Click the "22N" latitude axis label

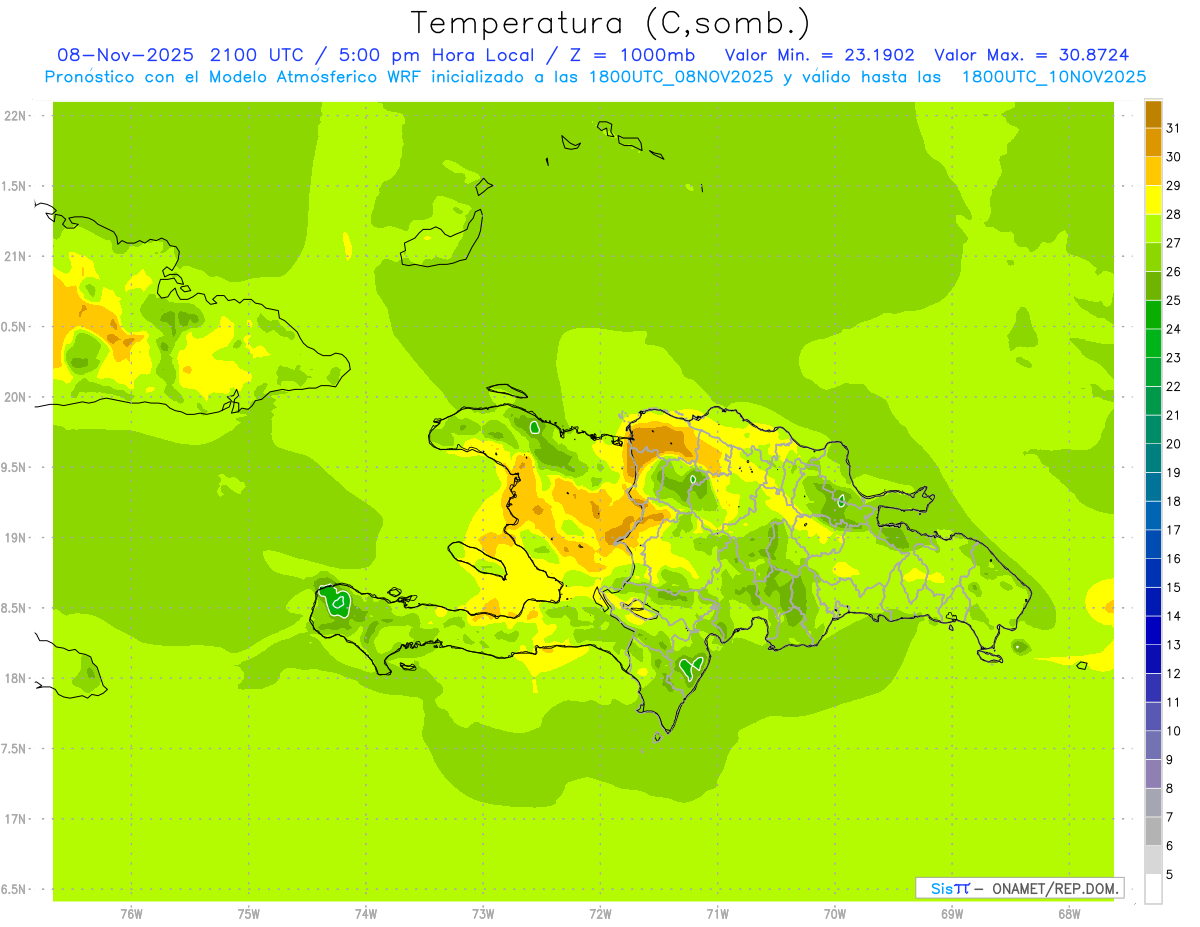pyautogui.click(x=16, y=116)
